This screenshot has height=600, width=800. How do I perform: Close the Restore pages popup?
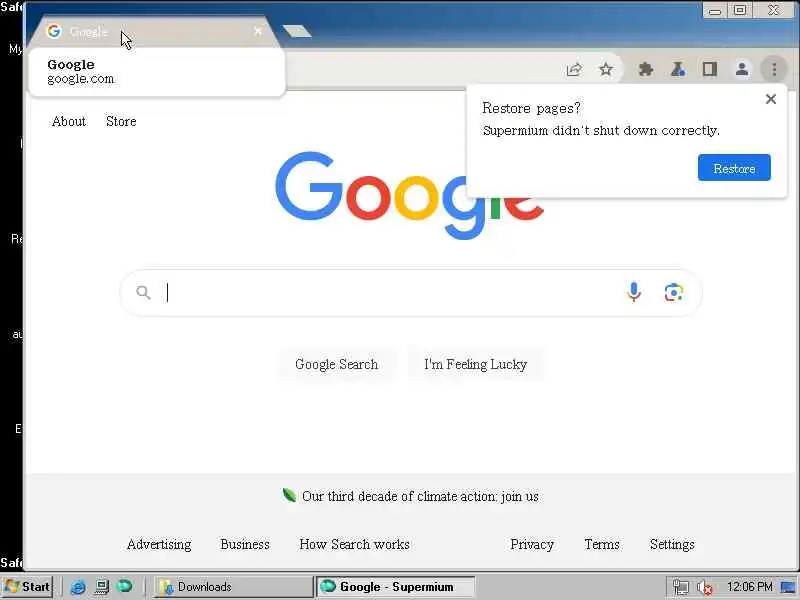pyautogui.click(x=771, y=99)
